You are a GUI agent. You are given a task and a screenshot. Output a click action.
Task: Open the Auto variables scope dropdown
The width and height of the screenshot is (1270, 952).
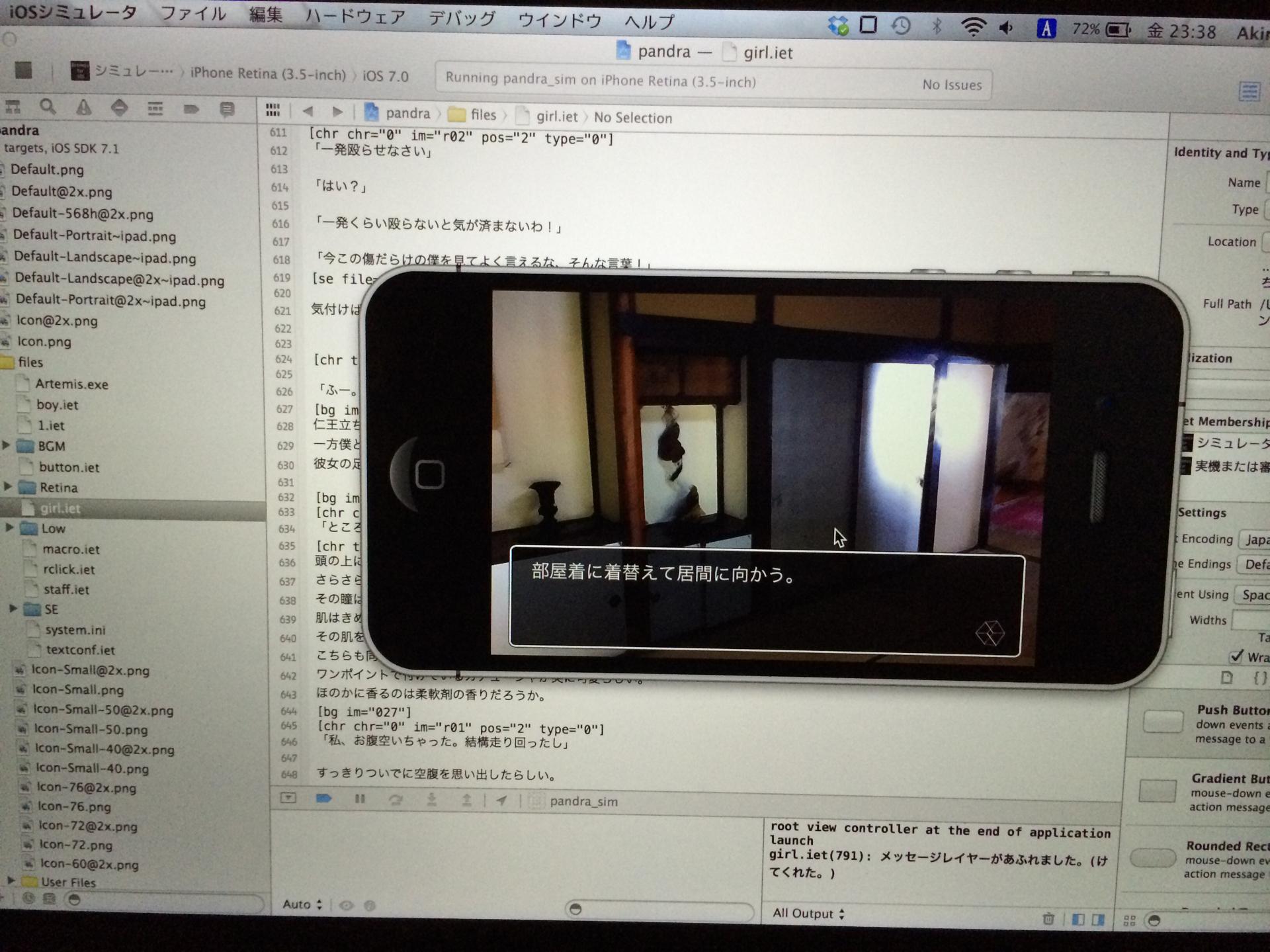tap(302, 904)
